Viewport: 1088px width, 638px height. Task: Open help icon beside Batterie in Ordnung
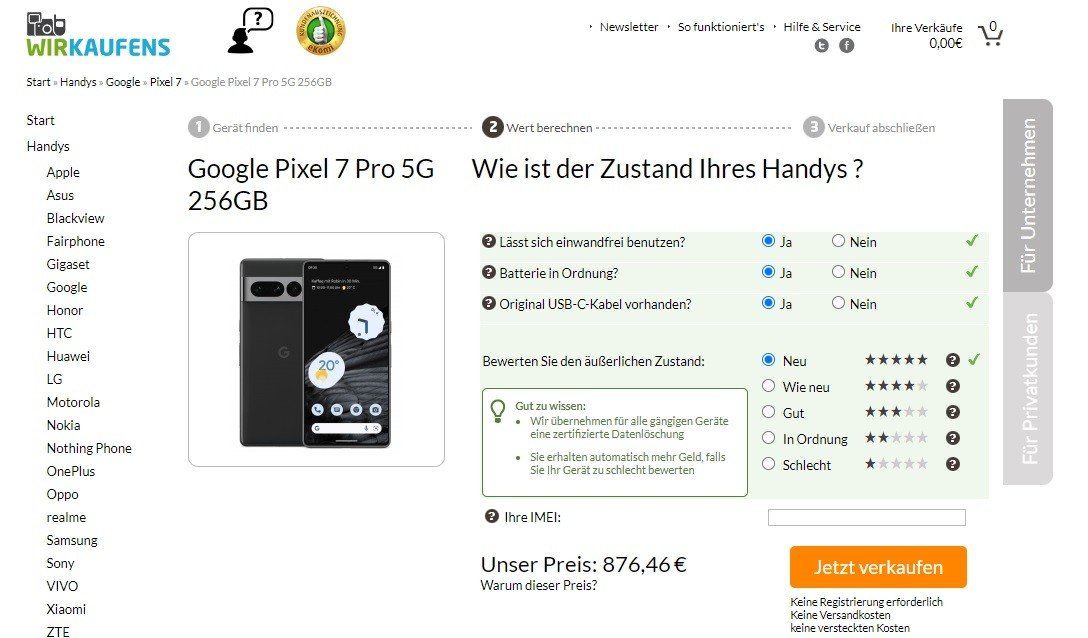coord(488,272)
